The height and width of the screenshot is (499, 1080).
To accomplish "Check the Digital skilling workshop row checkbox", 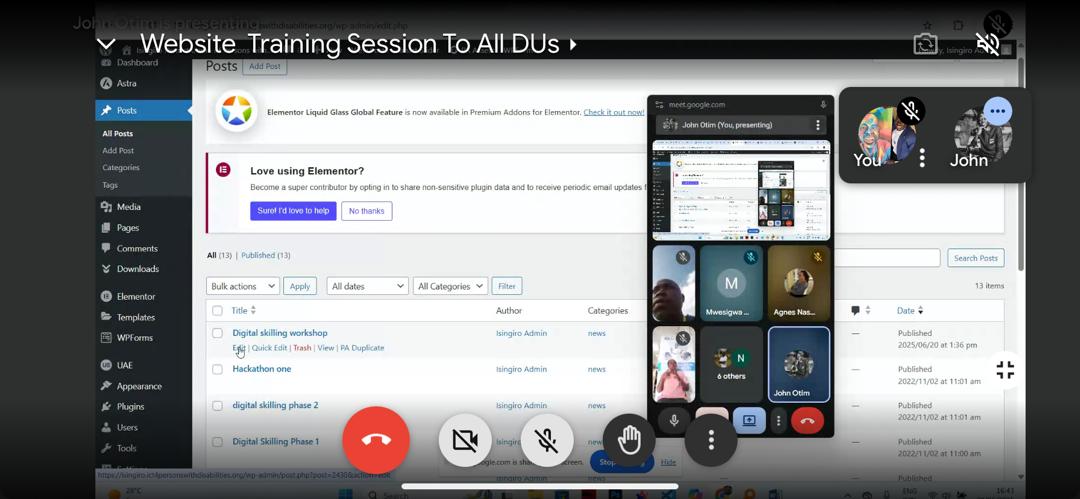I will click(x=218, y=333).
